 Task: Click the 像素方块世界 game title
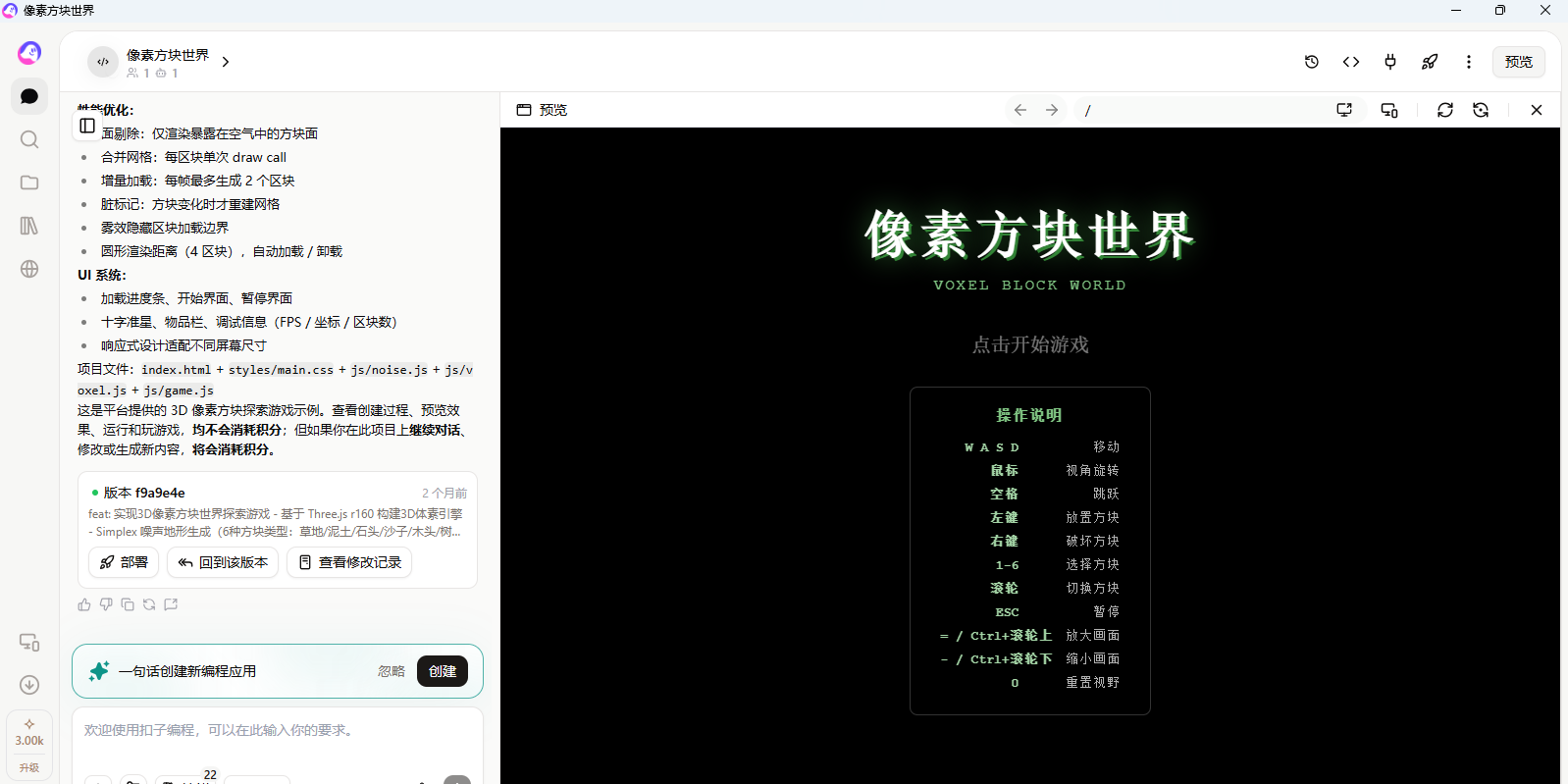tap(1029, 235)
